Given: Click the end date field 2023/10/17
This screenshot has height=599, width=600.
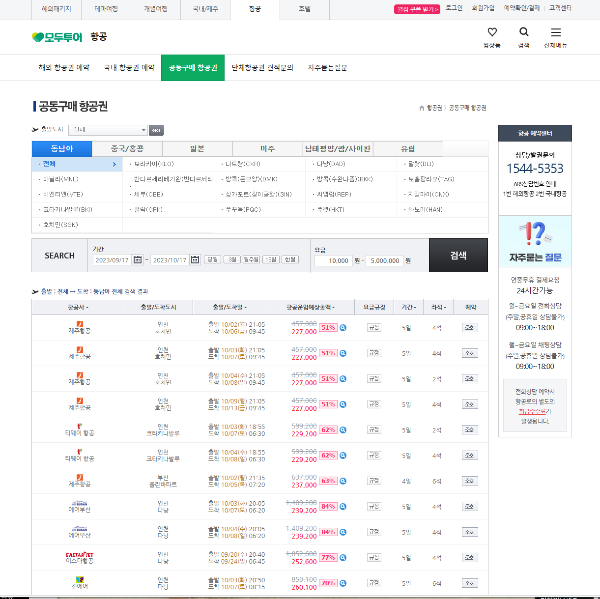Looking at the screenshot, I should pos(170,260).
